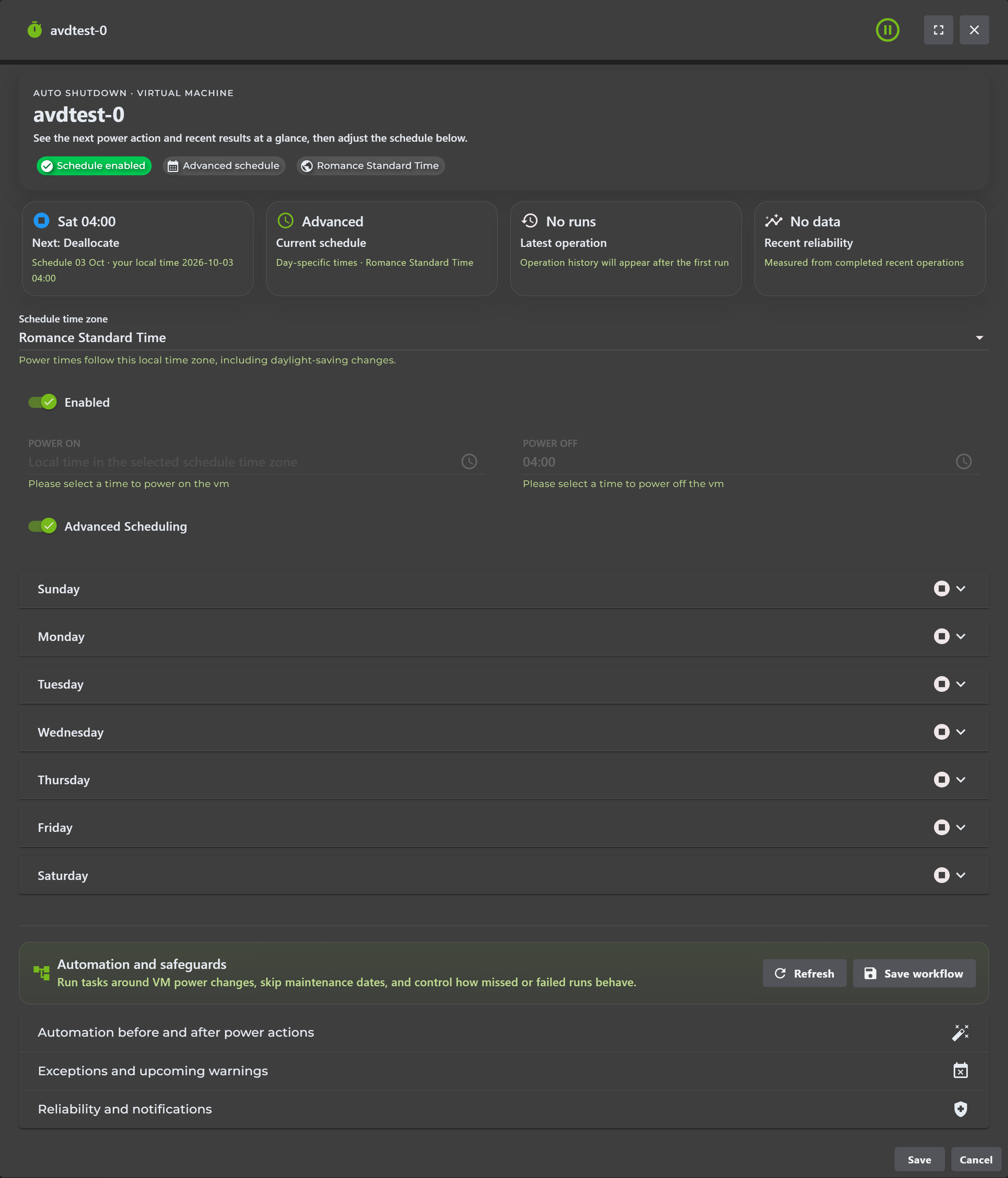Click the Refresh button
The image size is (1008, 1178).
tap(804, 973)
